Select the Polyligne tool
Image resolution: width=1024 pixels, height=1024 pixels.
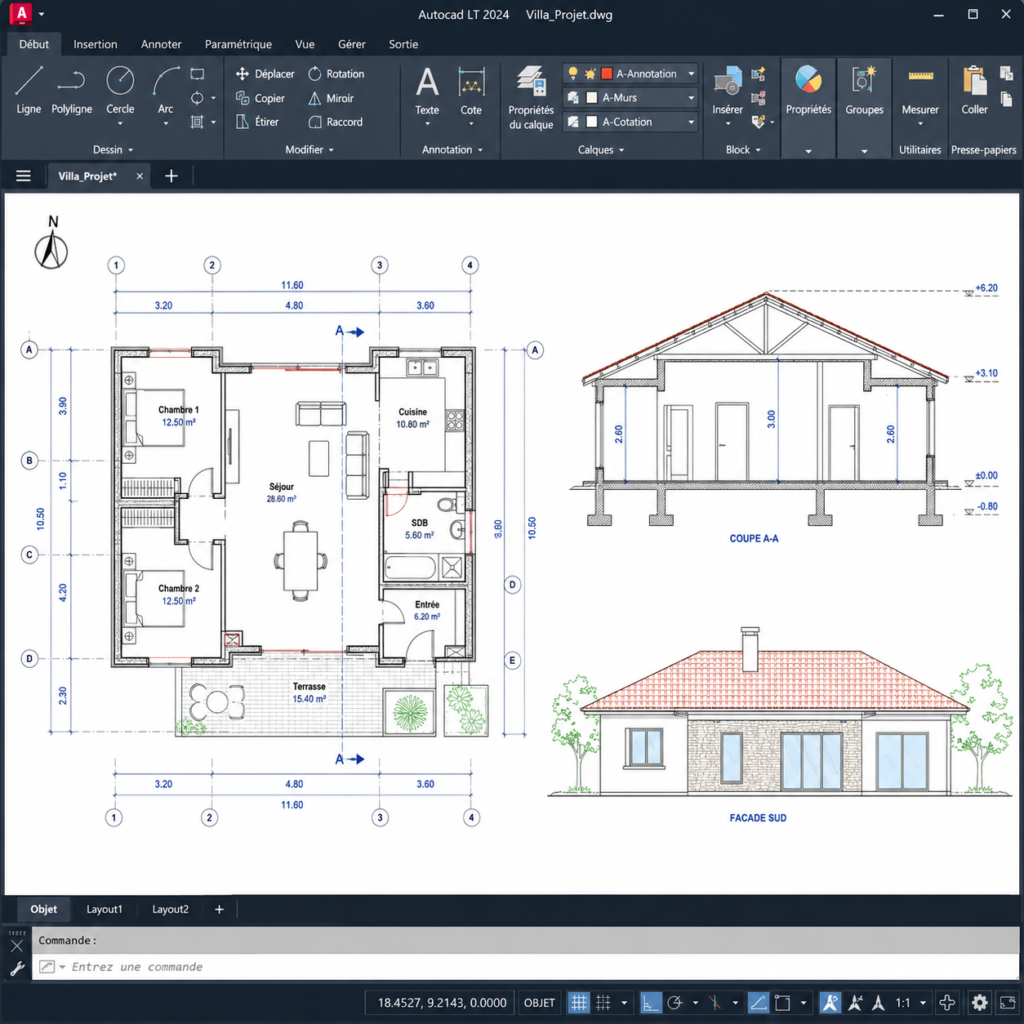point(71,90)
